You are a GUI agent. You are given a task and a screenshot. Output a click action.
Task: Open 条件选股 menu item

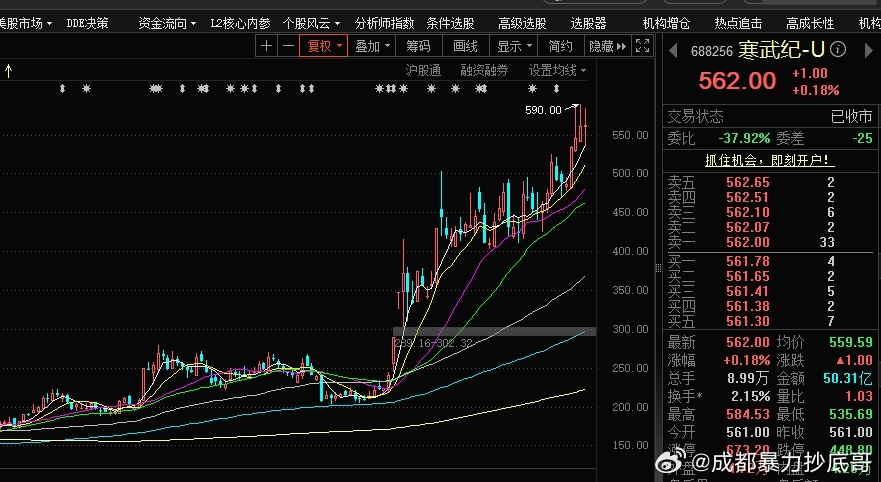click(x=450, y=23)
